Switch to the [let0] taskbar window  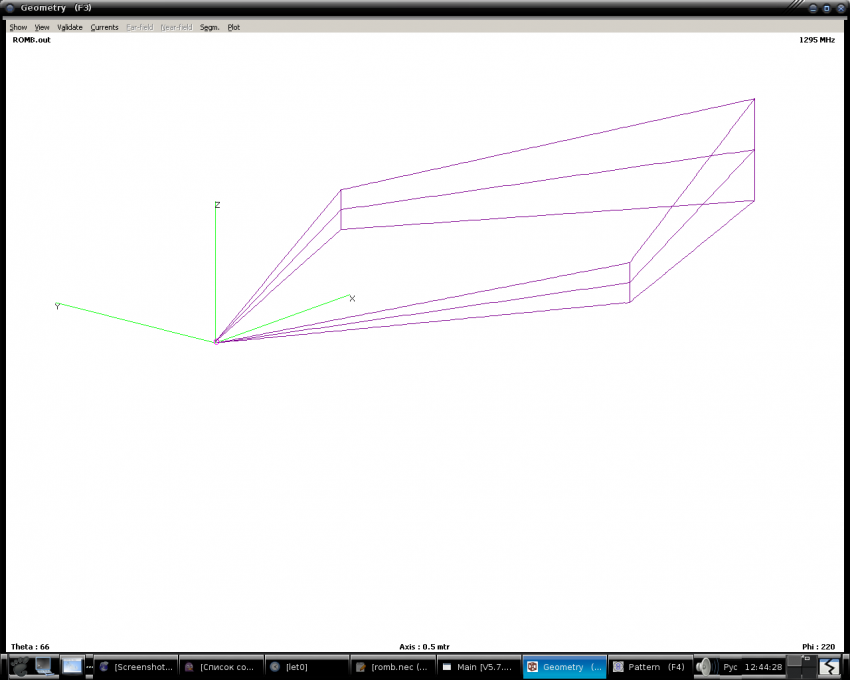[307, 667]
